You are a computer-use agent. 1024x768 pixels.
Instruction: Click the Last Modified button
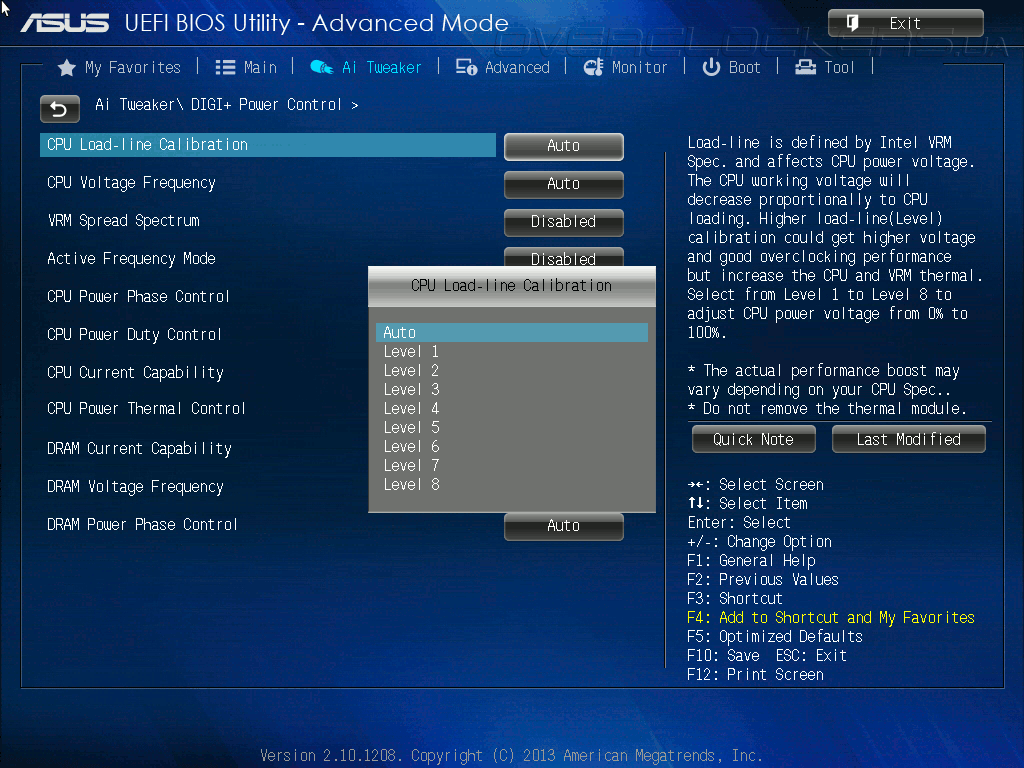click(908, 440)
